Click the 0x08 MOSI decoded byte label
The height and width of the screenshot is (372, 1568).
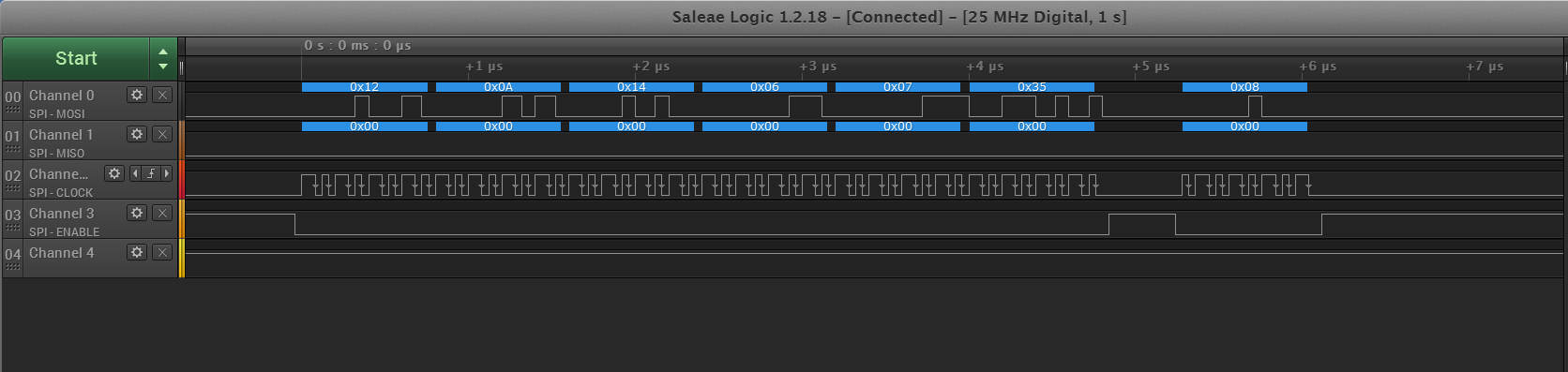(1244, 87)
